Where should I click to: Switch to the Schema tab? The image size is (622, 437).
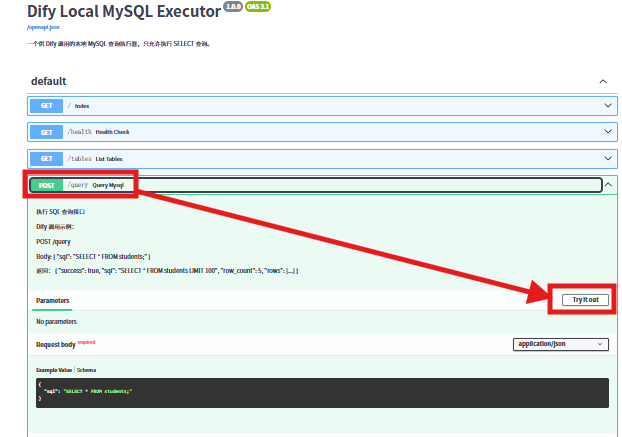click(86, 370)
